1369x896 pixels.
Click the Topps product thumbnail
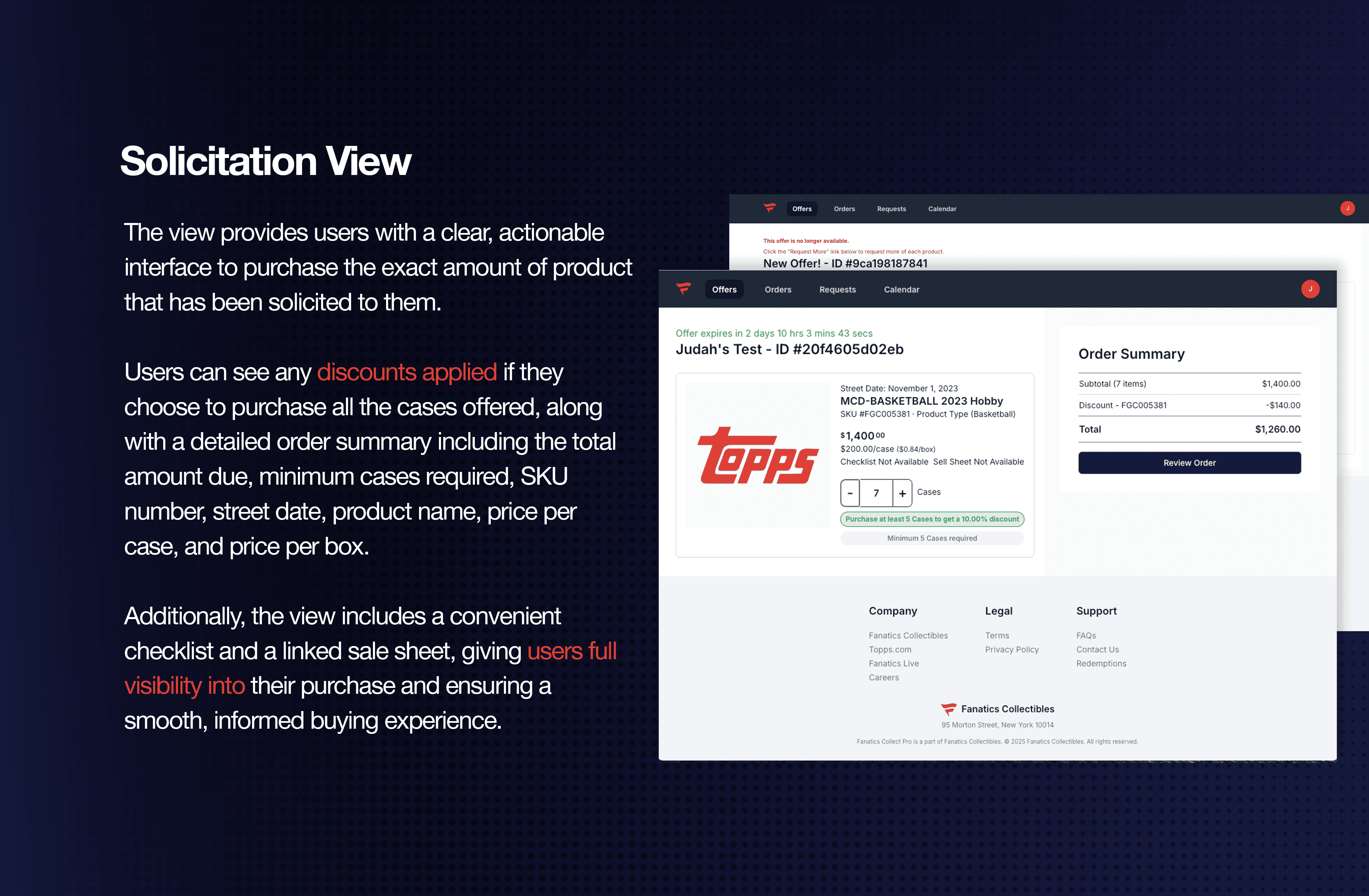758,455
